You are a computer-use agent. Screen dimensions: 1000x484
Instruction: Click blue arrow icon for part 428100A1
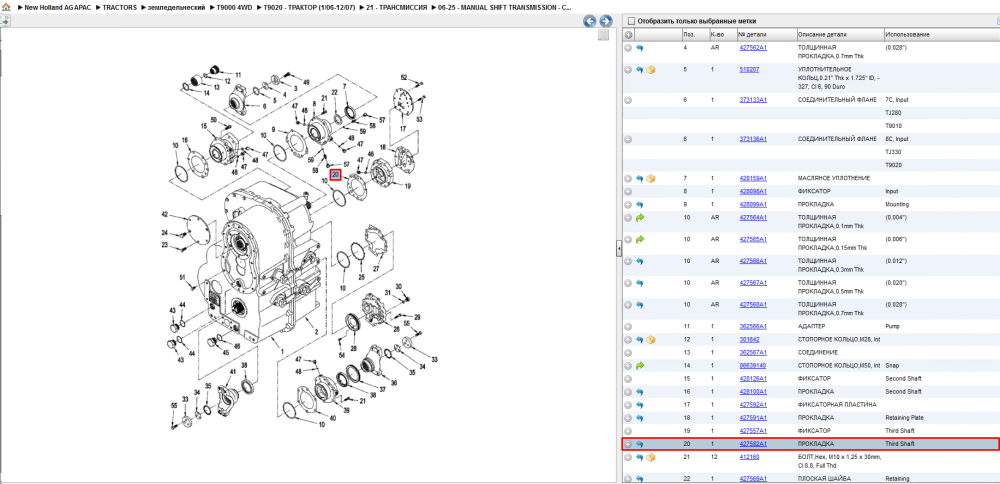[x=640, y=392]
